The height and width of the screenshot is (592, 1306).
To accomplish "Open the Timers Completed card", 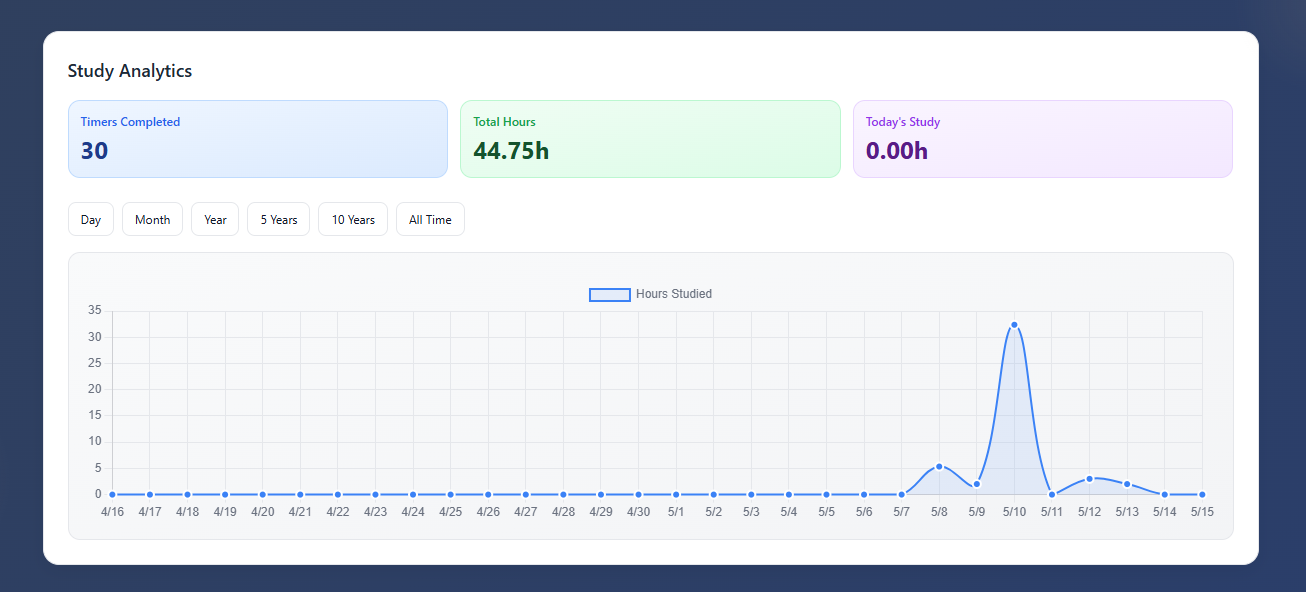I will 258,139.
